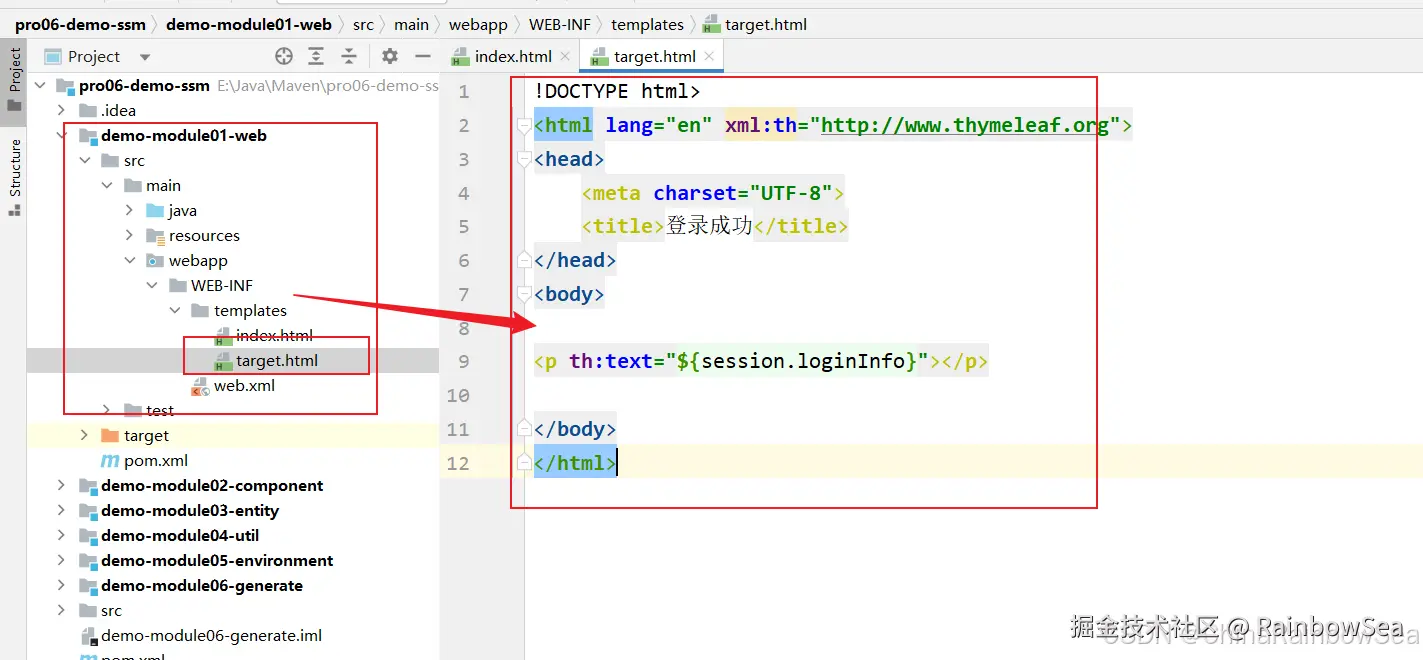The width and height of the screenshot is (1423, 660).
Task: Click the java source folder icon
Action: pyautogui.click(x=155, y=211)
